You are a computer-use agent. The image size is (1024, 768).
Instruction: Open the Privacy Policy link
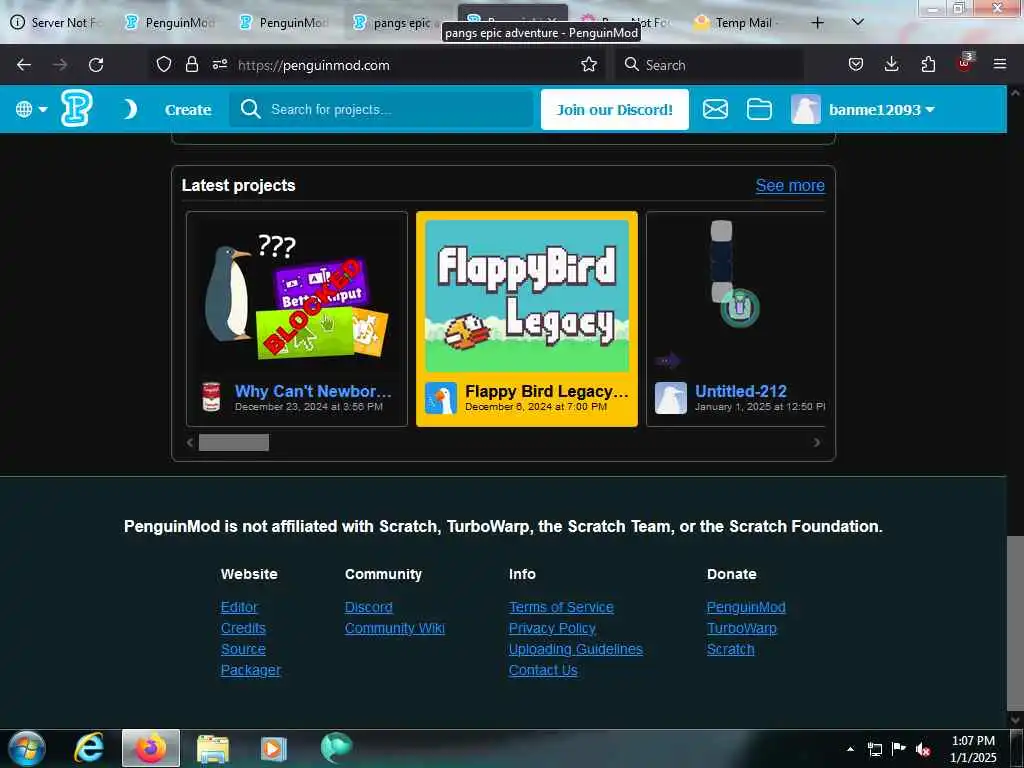pyautogui.click(x=552, y=628)
